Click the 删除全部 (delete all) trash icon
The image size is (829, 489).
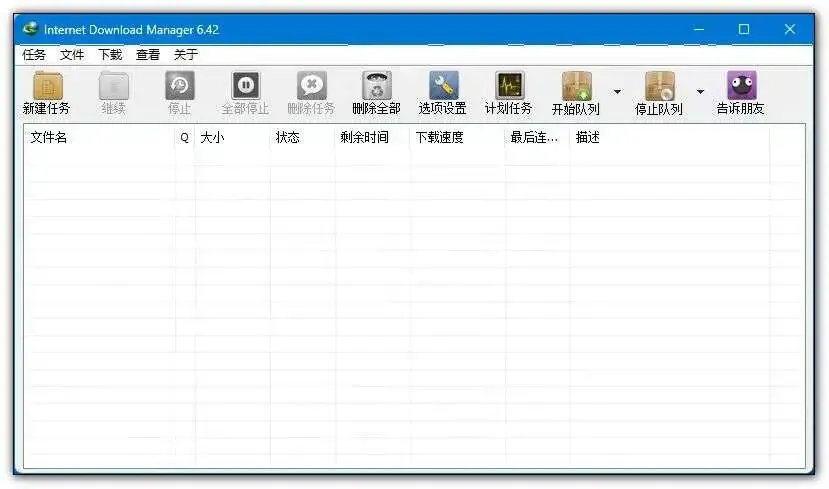coord(376,86)
